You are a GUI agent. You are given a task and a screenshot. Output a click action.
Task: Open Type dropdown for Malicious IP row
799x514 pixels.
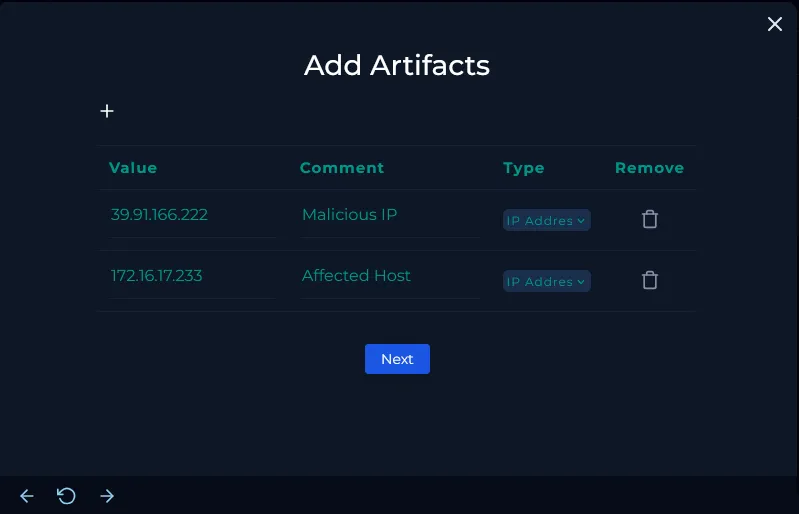[x=546, y=220]
